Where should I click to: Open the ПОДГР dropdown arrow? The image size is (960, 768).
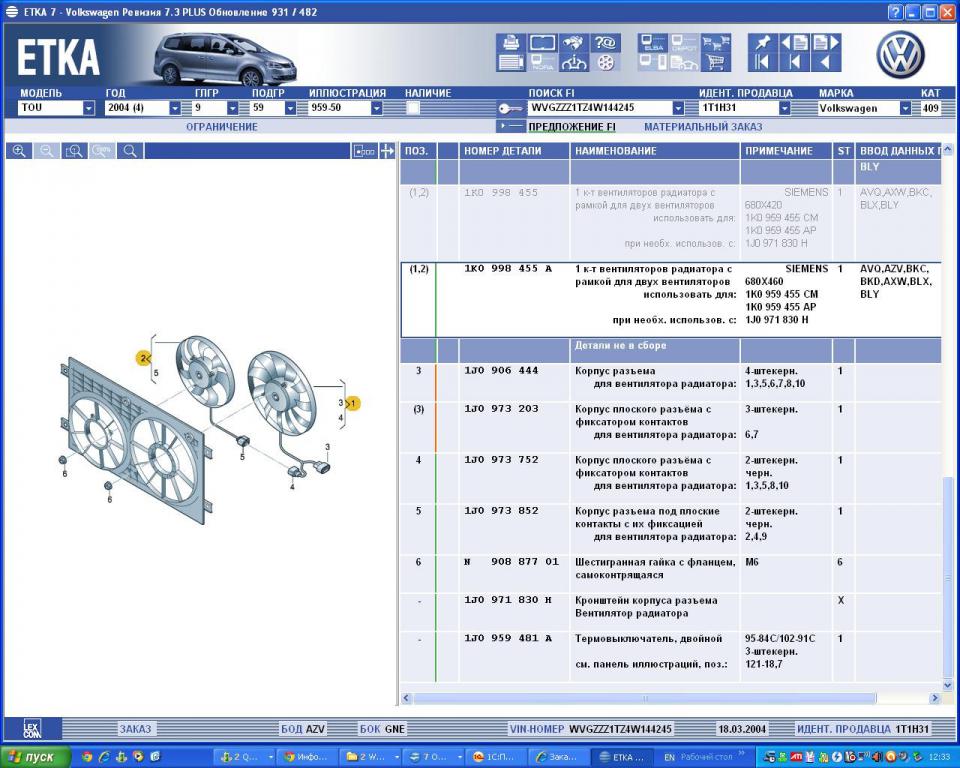(x=290, y=108)
